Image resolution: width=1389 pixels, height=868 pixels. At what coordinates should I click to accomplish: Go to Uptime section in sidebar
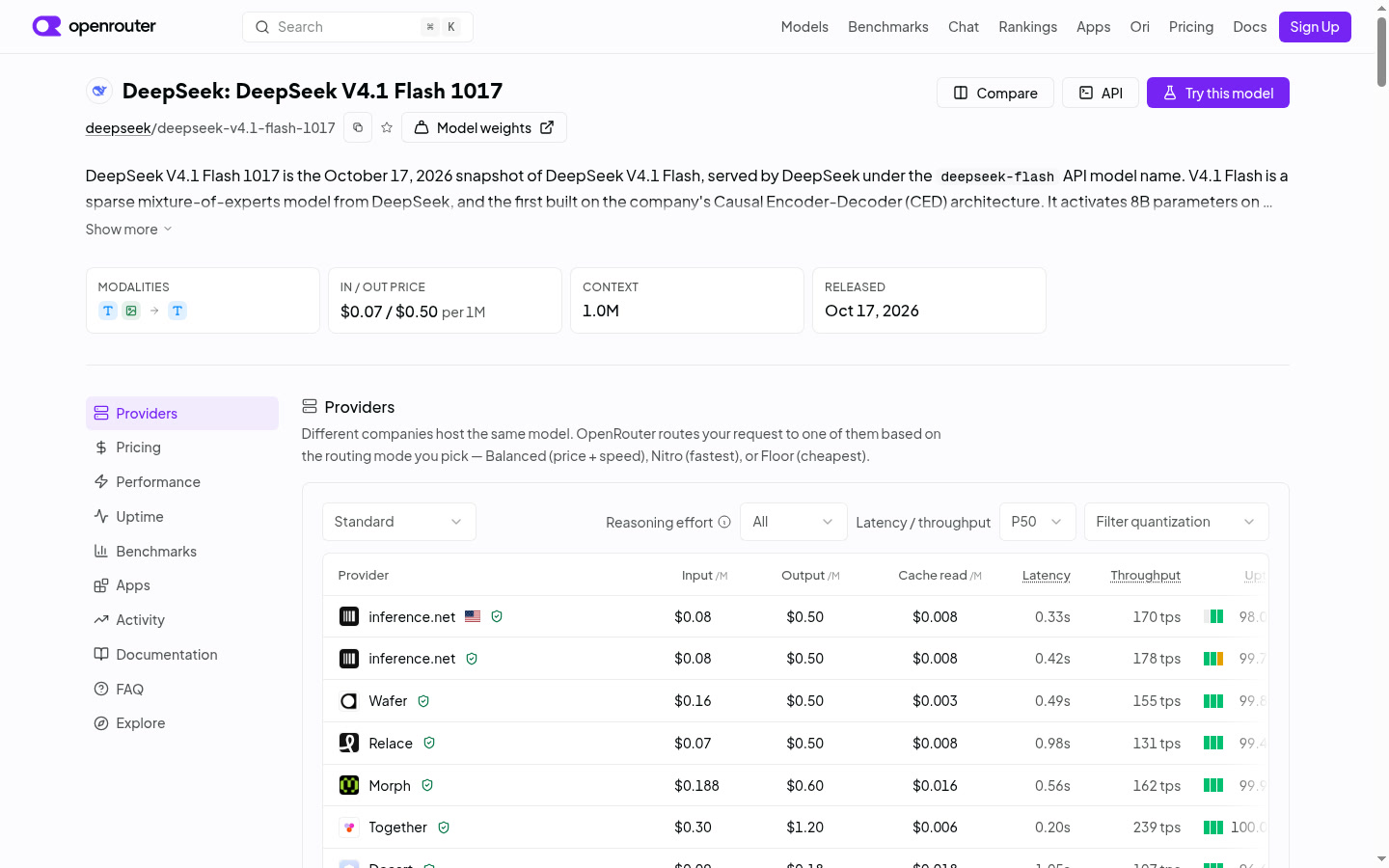(182, 517)
